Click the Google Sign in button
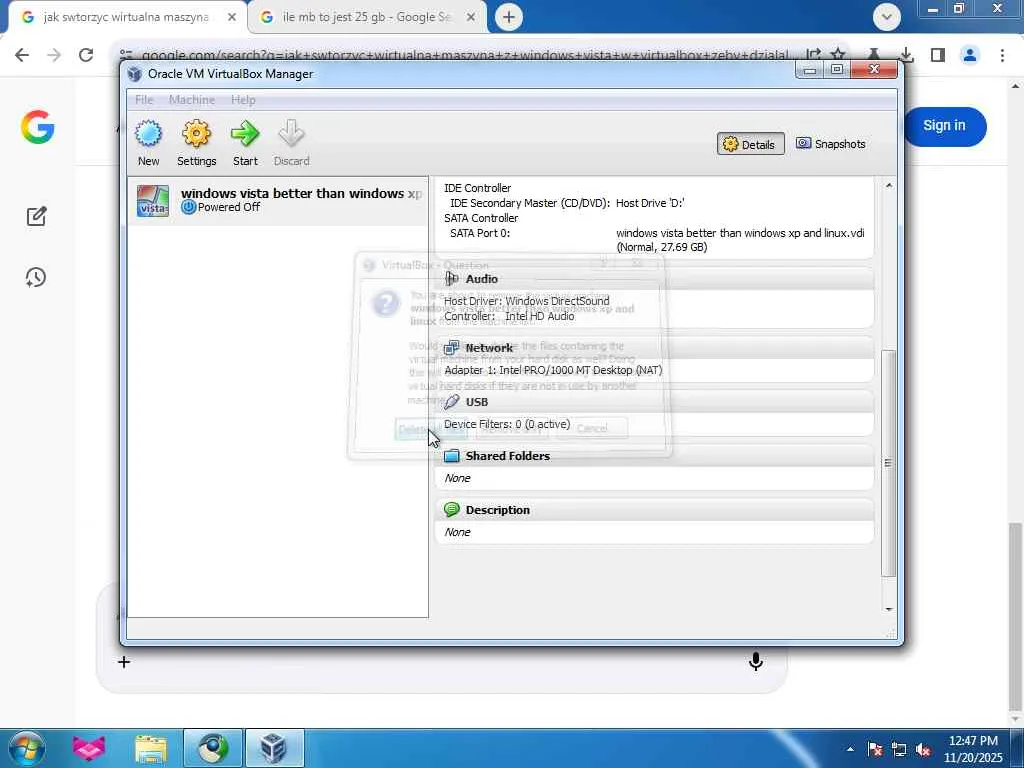This screenshot has height=768, width=1024. 944,126
